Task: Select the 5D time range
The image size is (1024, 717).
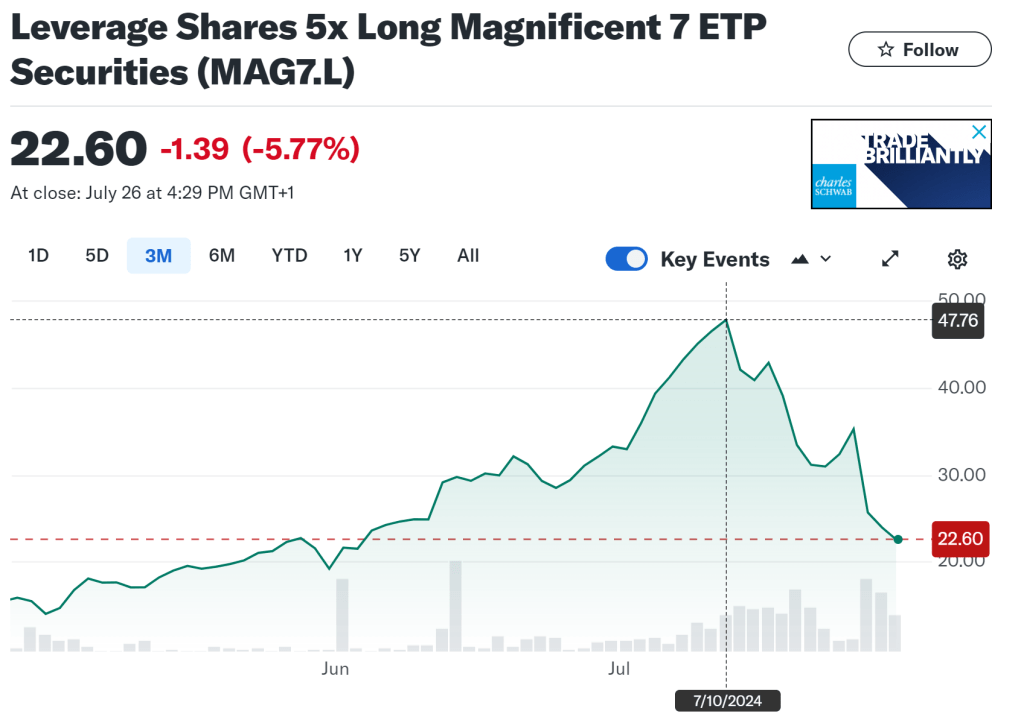Action: coord(97,255)
